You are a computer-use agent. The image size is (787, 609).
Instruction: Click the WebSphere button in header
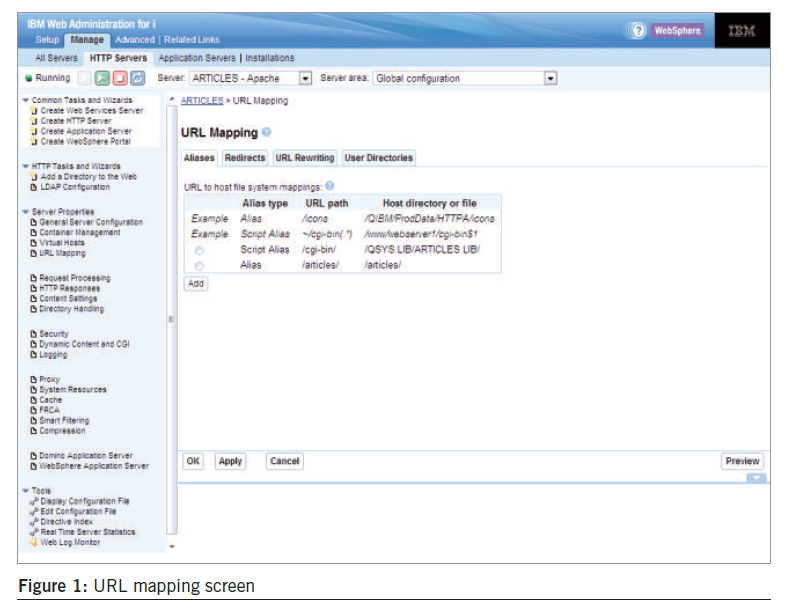678,31
